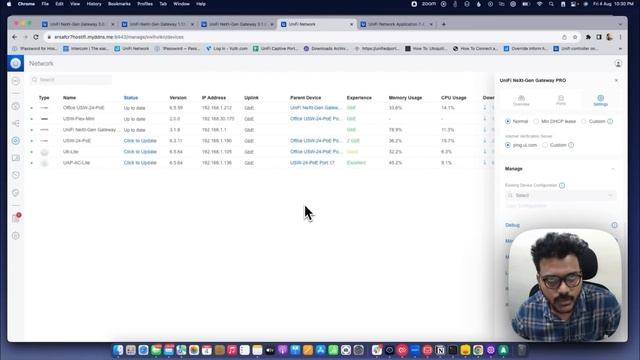
Task: Click the UniFi logo in the sidebar
Action: 16,63
